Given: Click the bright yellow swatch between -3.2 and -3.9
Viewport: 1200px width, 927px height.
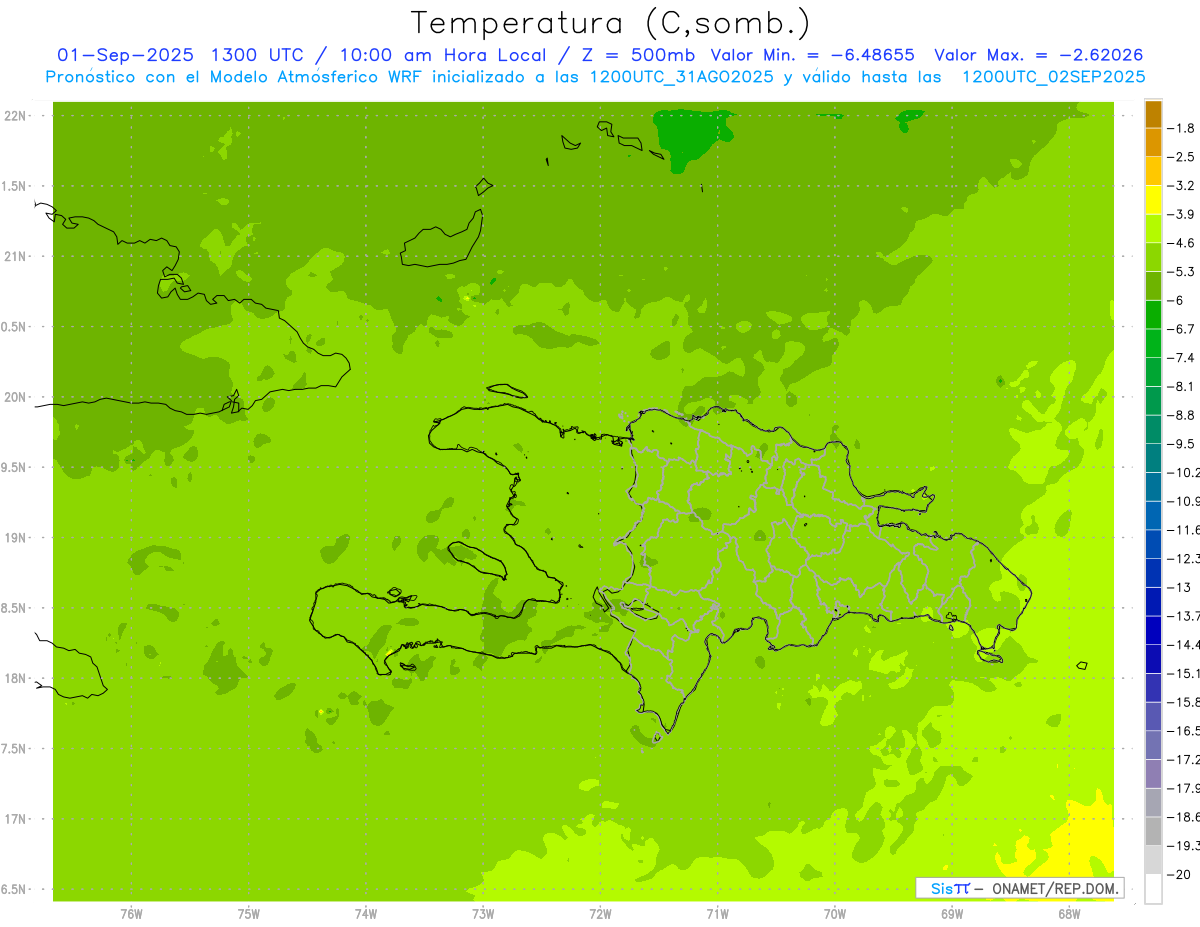Looking at the screenshot, I should pos(1153,200).
